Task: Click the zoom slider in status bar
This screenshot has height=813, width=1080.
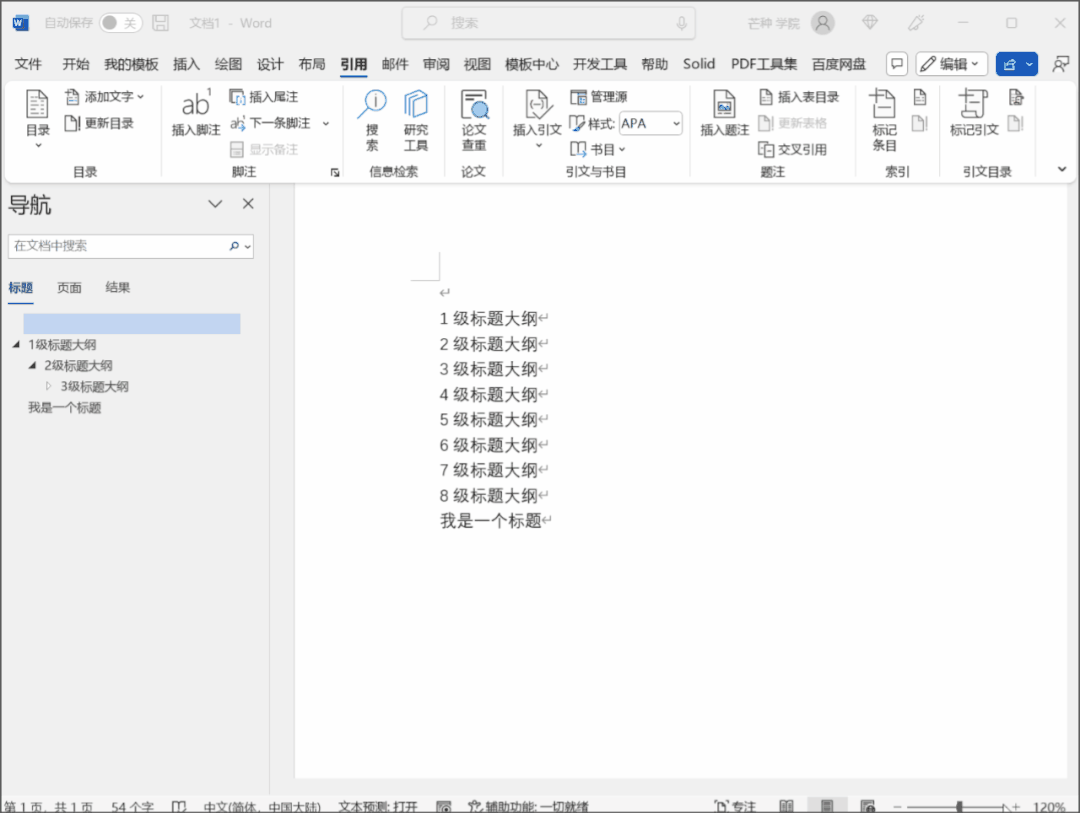Action: (959, 806)
